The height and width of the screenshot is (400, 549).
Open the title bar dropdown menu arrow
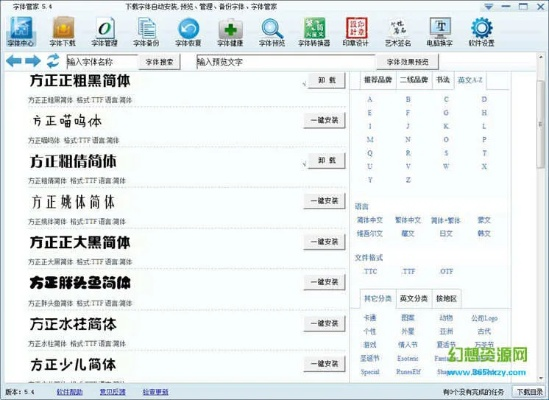(x=489, y=7)
